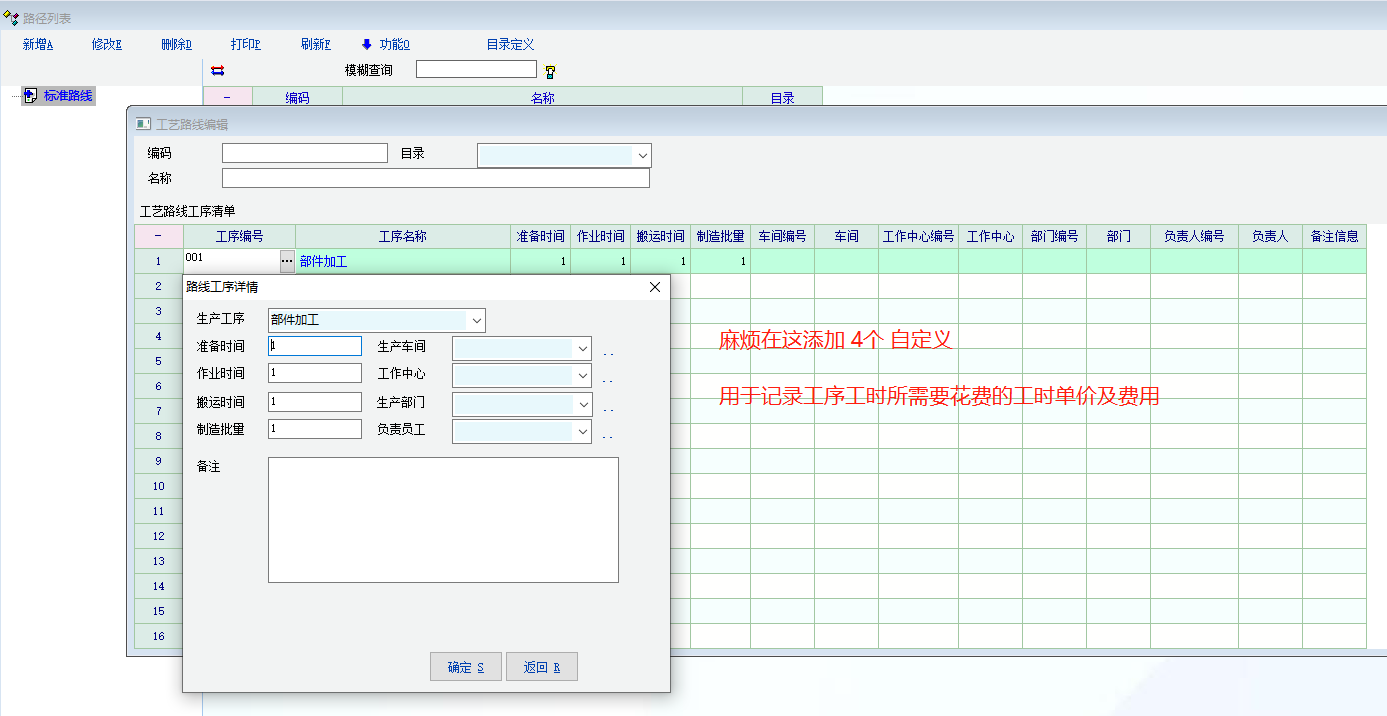Screen dimensions: 1387x716
Task: Expand the 目录 dropdown in route editor
Action: 642,155
